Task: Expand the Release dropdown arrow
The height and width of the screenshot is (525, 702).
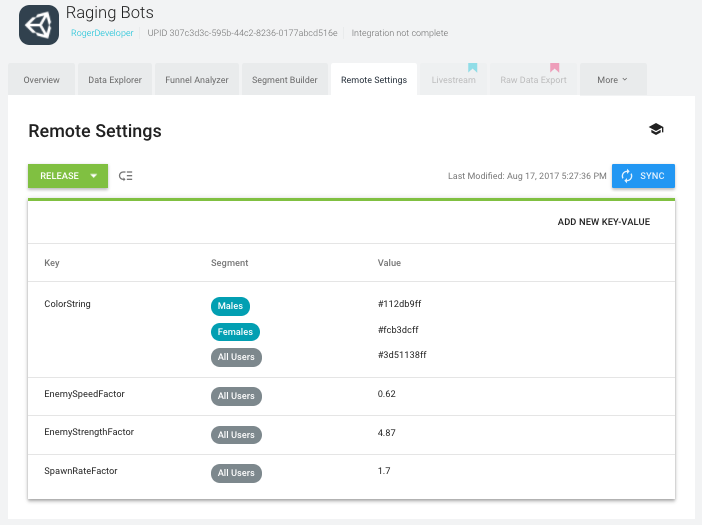Action: (94, 176)
